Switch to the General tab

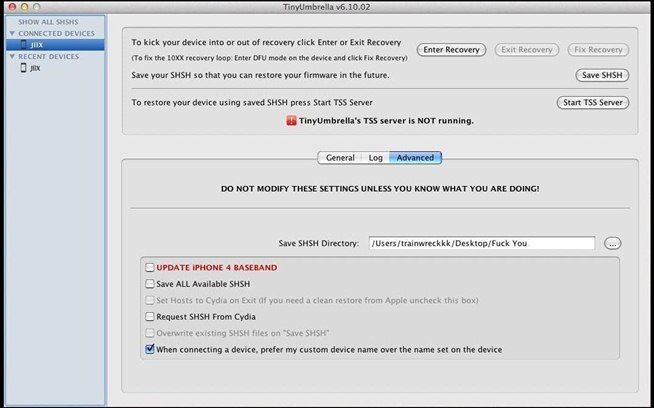click(340, 158)
